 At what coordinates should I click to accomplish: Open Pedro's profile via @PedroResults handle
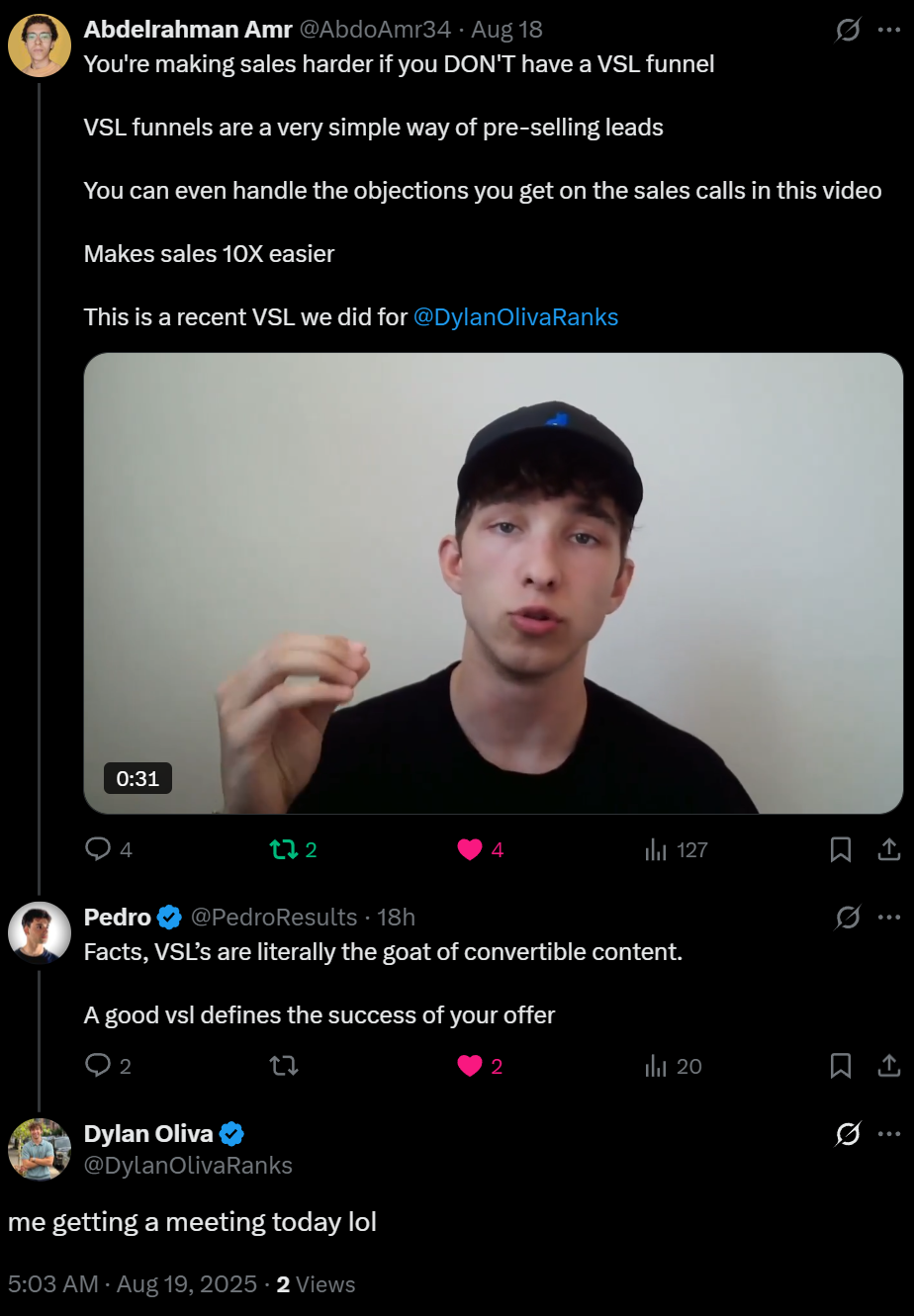coord(273,918)
